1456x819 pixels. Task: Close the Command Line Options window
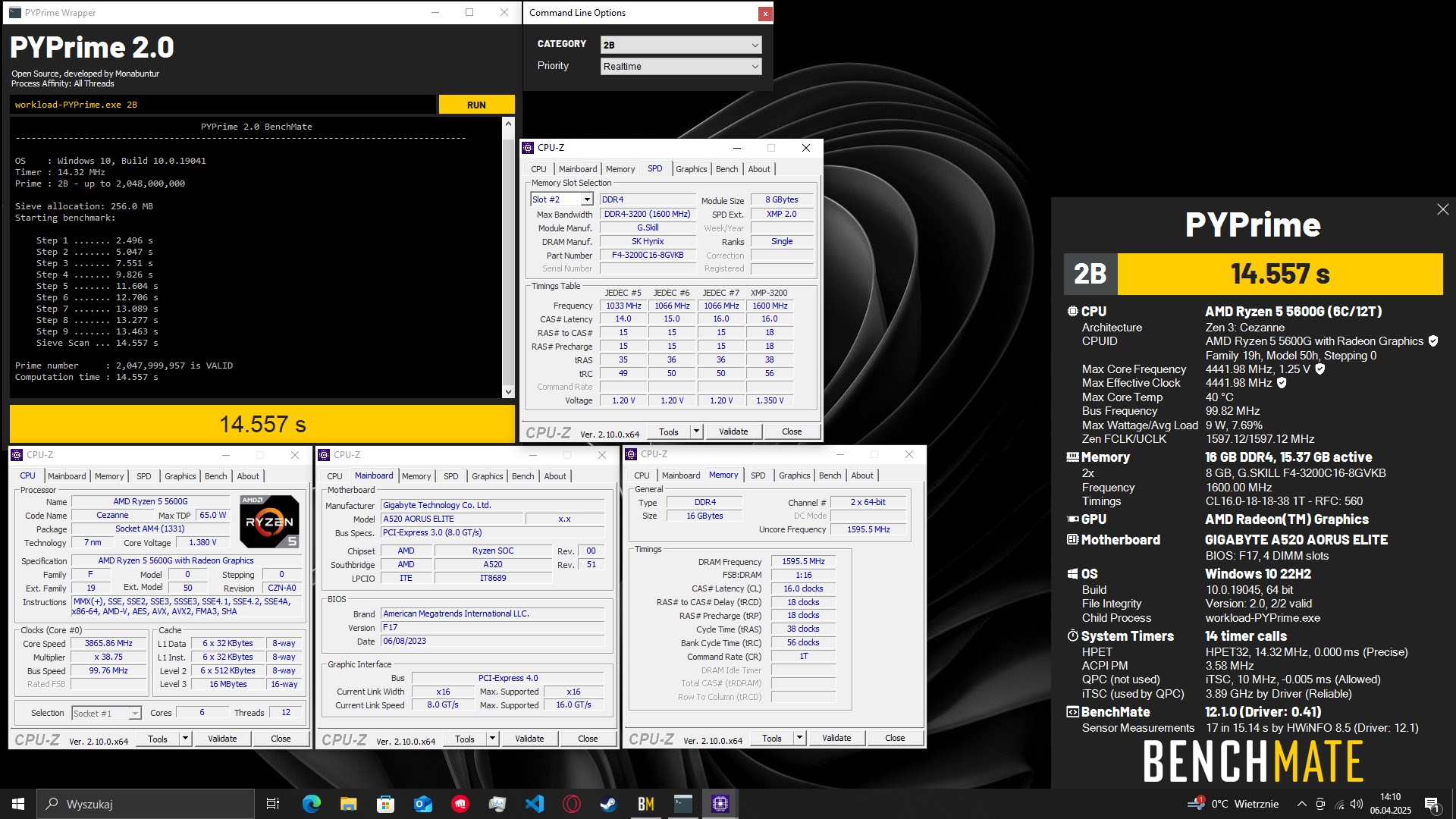(x=765, y=13)
